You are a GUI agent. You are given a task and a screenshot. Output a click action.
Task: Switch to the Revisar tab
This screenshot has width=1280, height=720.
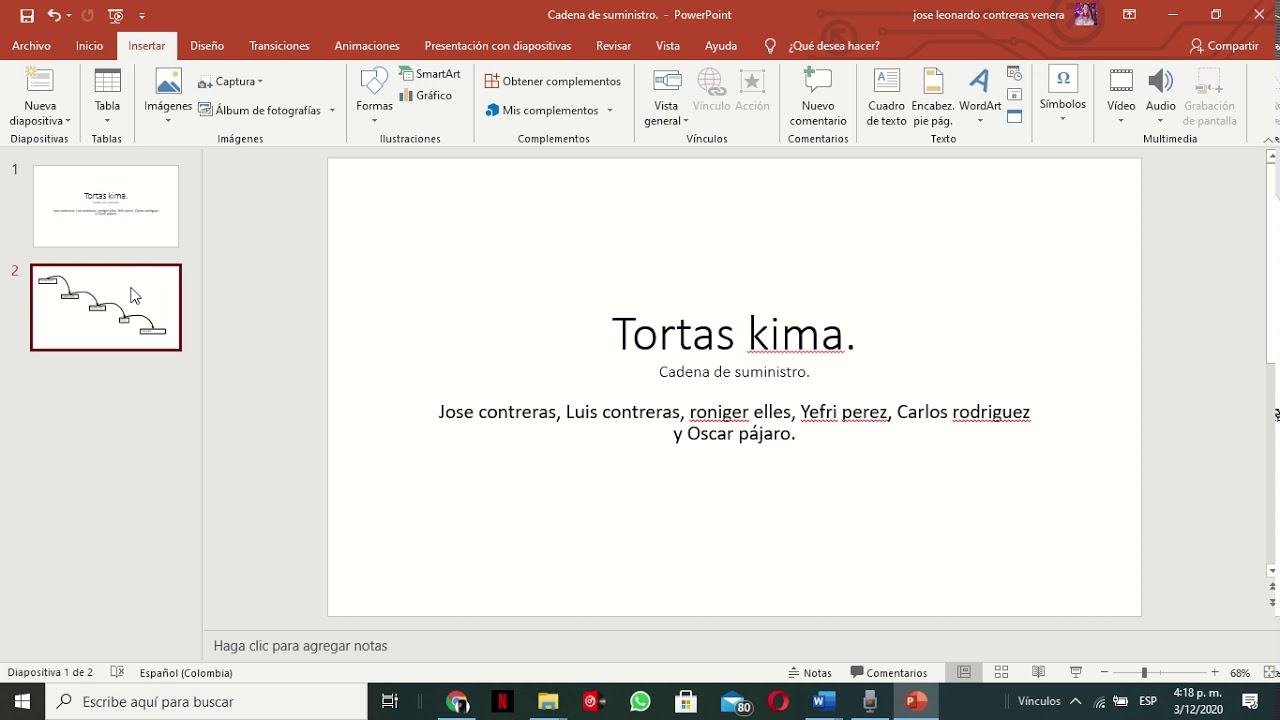613,46
